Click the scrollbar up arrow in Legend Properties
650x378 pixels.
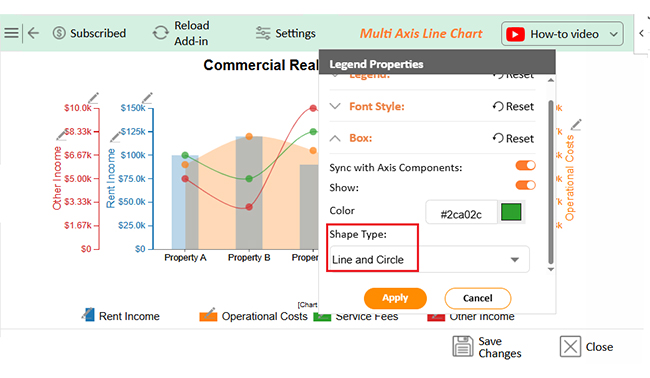(551, 80)
